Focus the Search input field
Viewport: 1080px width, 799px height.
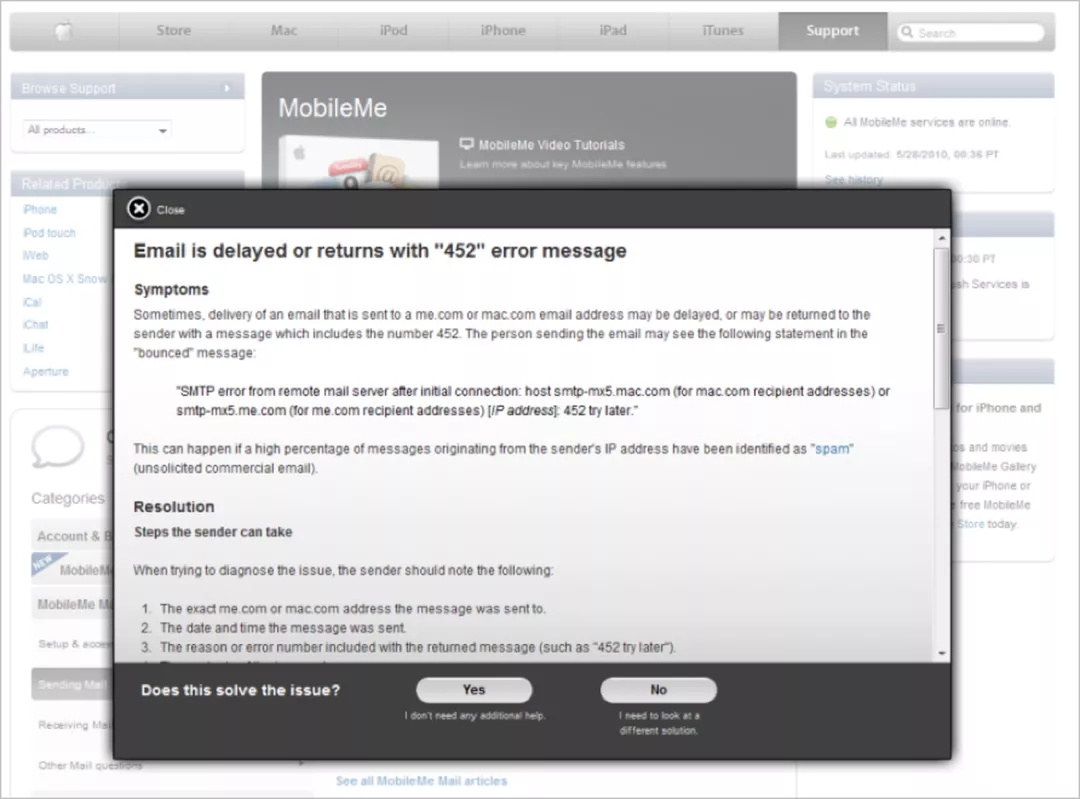[970, 32]
